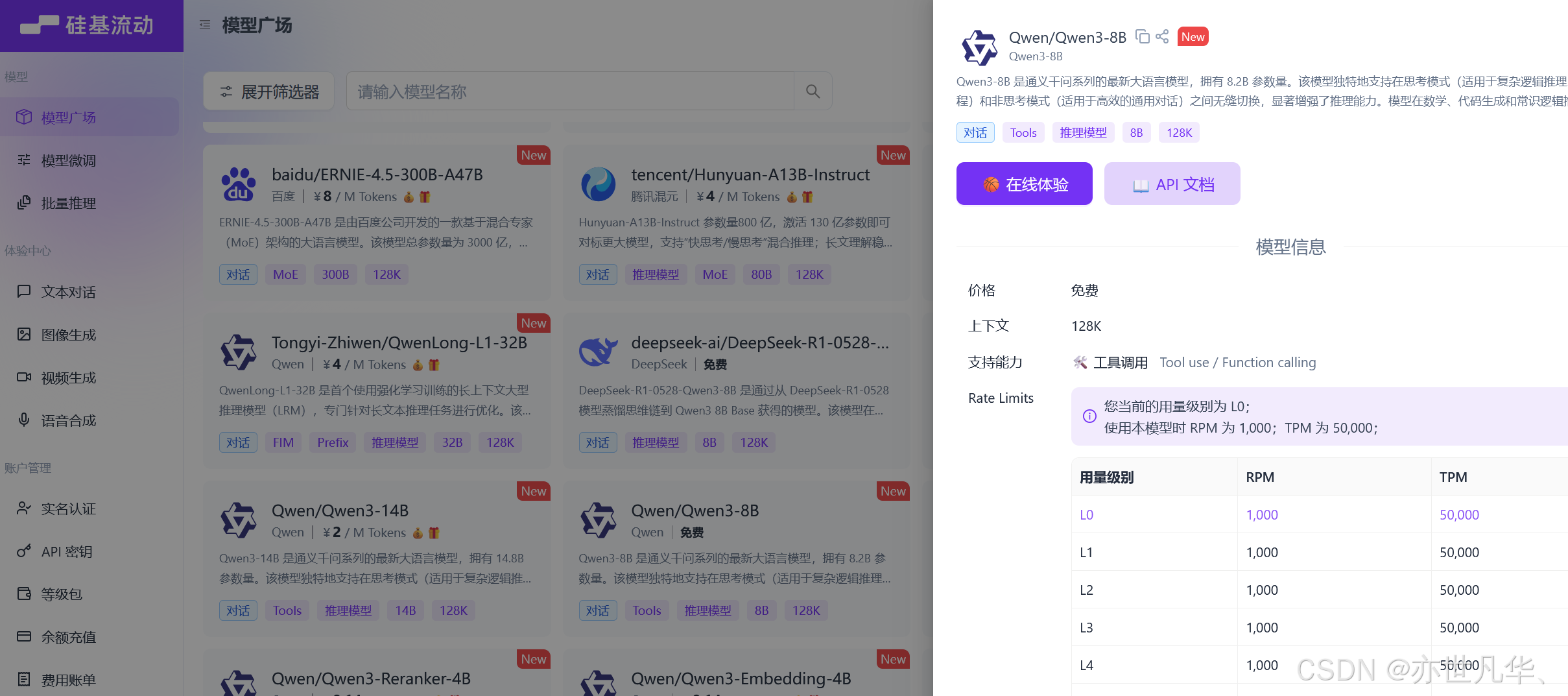Click the 模型微调 sliders icon
Viewport: 1568px width, 696px height.
coord(24,160)
